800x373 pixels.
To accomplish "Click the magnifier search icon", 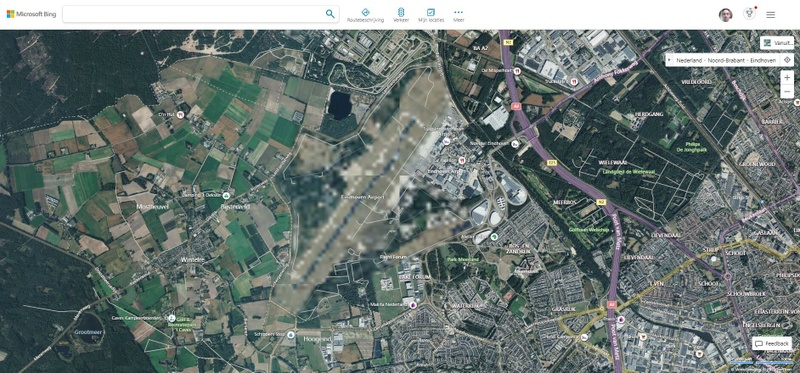I will pyautogui.click(x=330, y=14).
